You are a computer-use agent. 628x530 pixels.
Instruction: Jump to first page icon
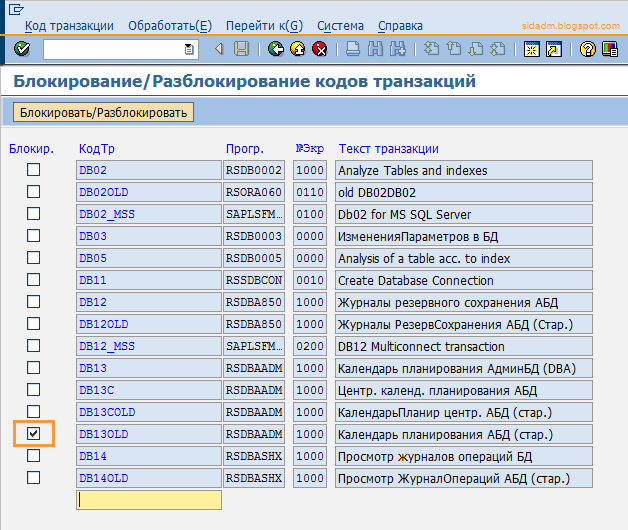431,49
